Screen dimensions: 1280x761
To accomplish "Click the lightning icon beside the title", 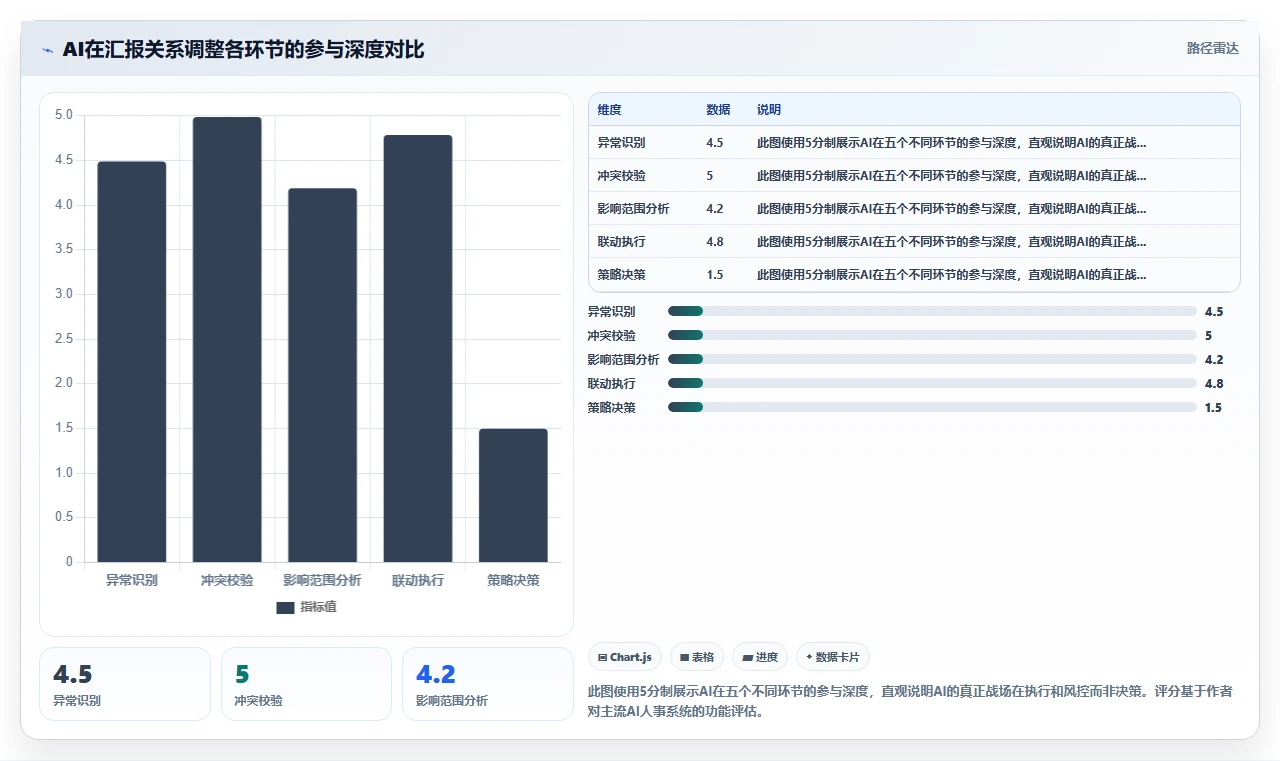I will 48,50.
